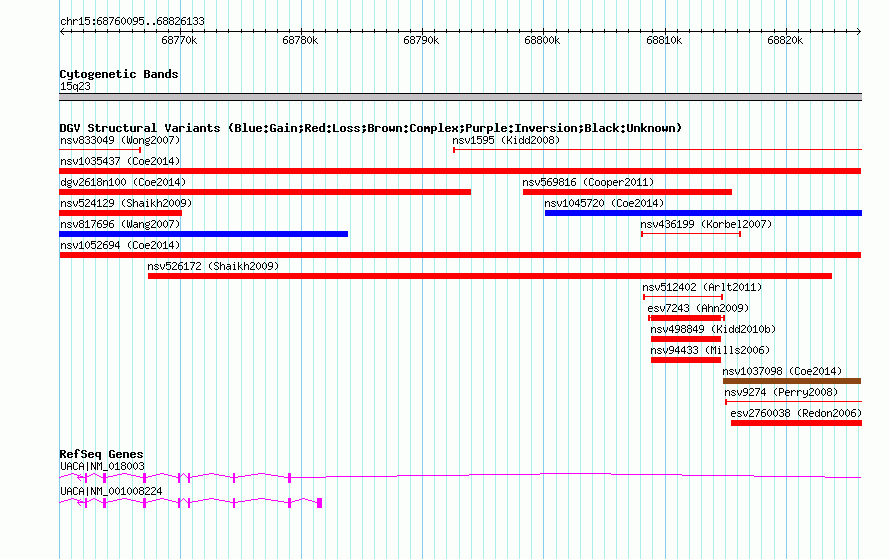Click the nsv833049 (Wong2007) variant label
The image size is (890, 559).
(x=120, y=140)
